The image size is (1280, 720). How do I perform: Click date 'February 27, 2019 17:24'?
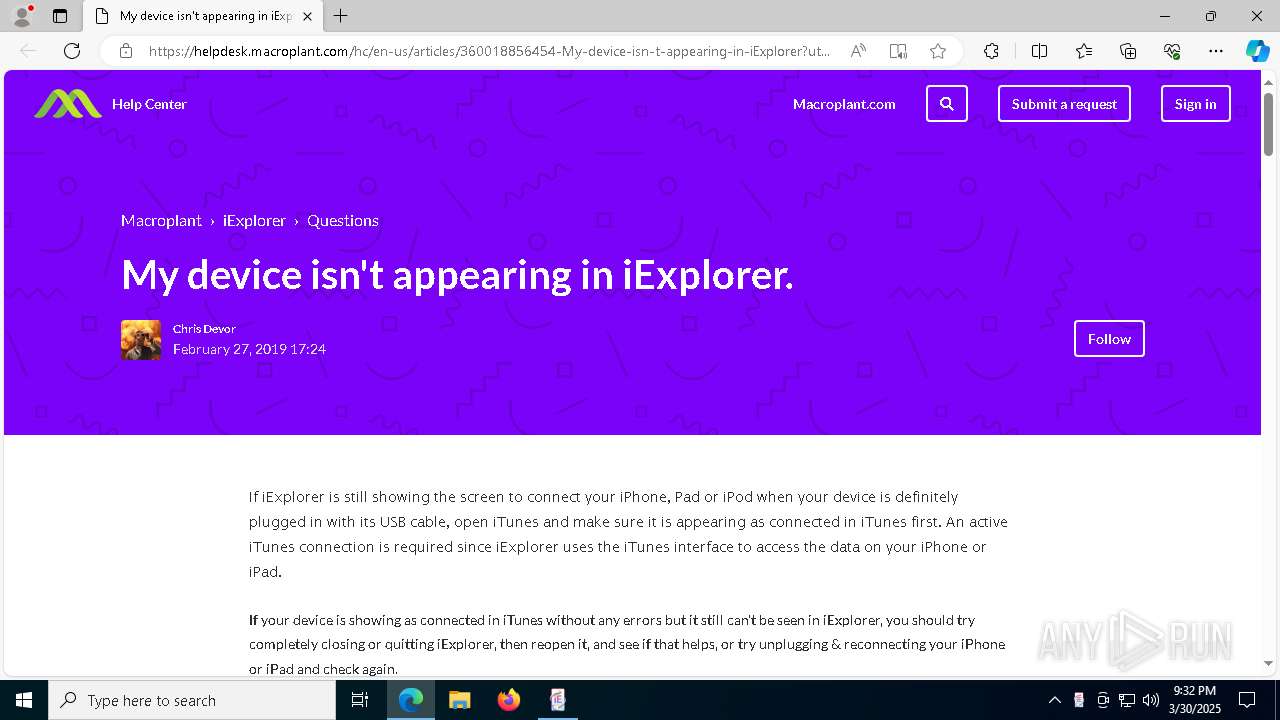[x=249, y=349]
